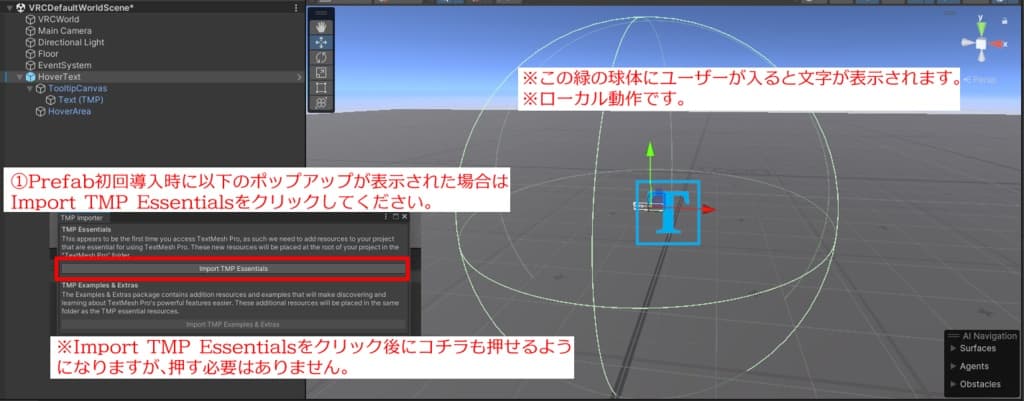The image size is (1024, 401).
Task: Open the scene three-dot options menu in Hierarchy
Action: tap(296, 8)
